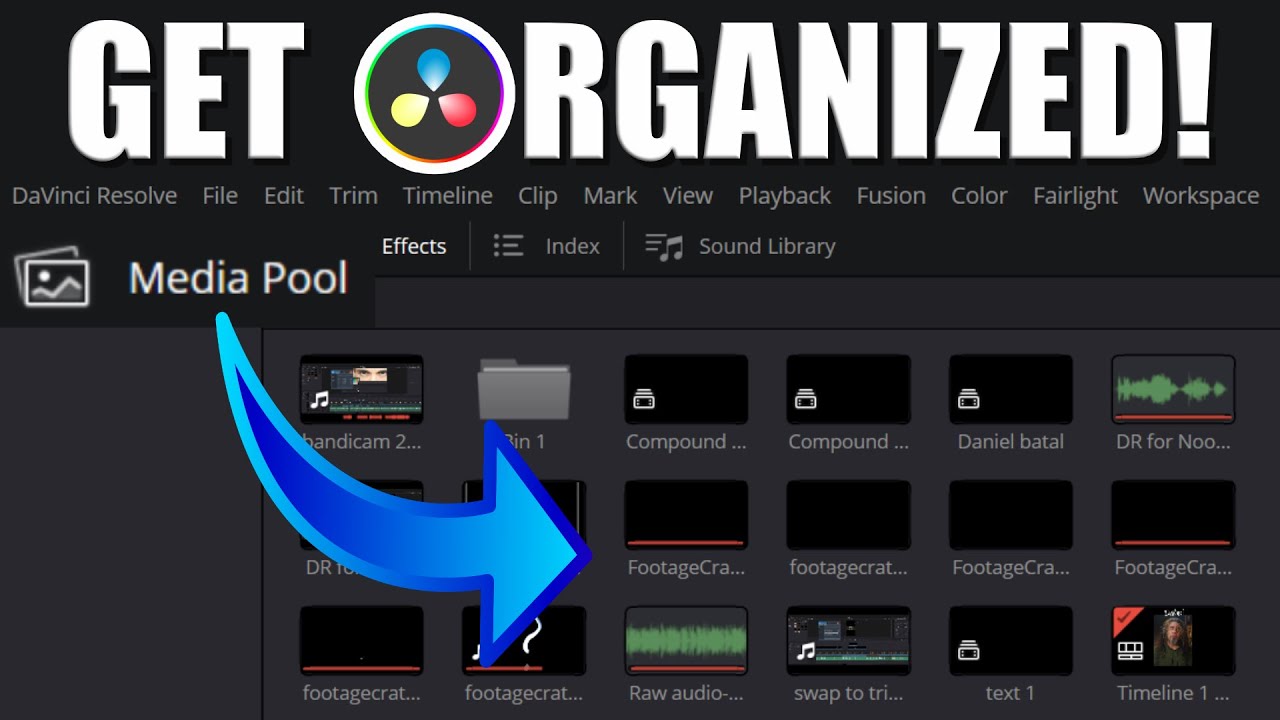Select the swap to tri clip thumbnail
This screenshot has width=1280, height=720.
point(849,640)
